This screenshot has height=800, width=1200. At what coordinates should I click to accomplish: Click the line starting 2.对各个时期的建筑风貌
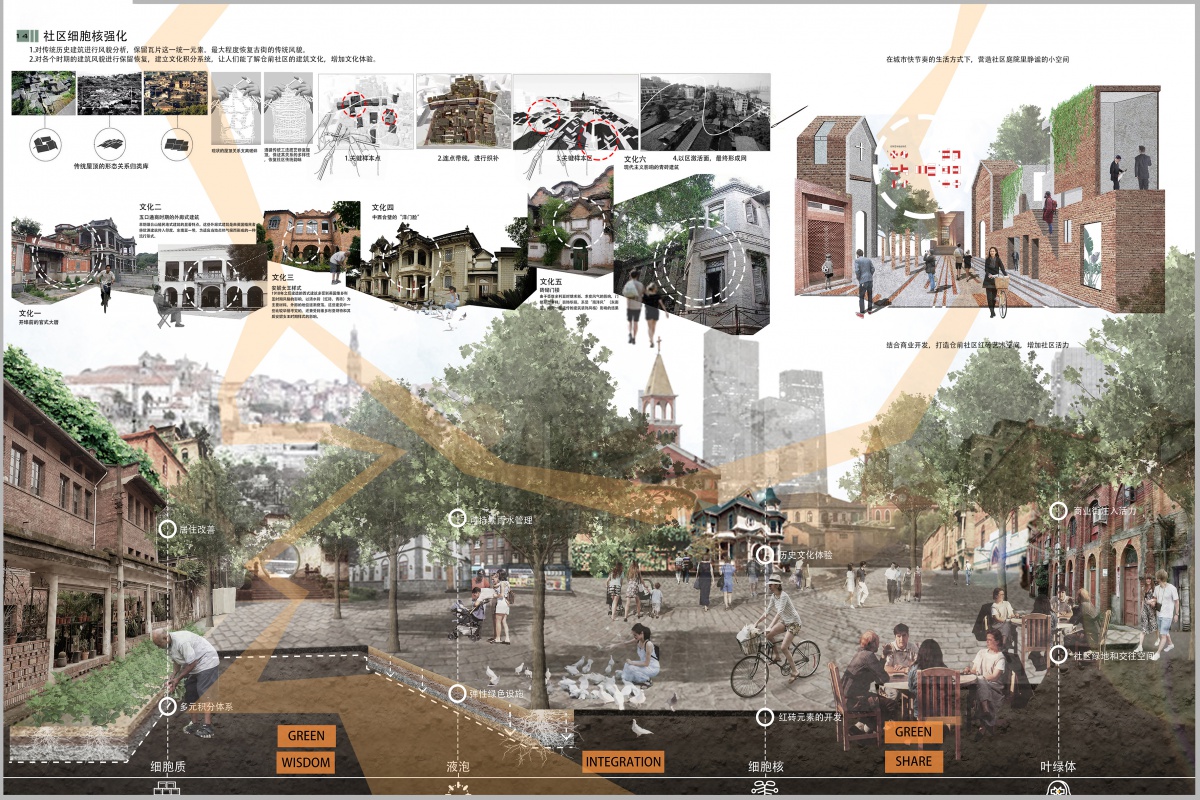click(202, 59)
